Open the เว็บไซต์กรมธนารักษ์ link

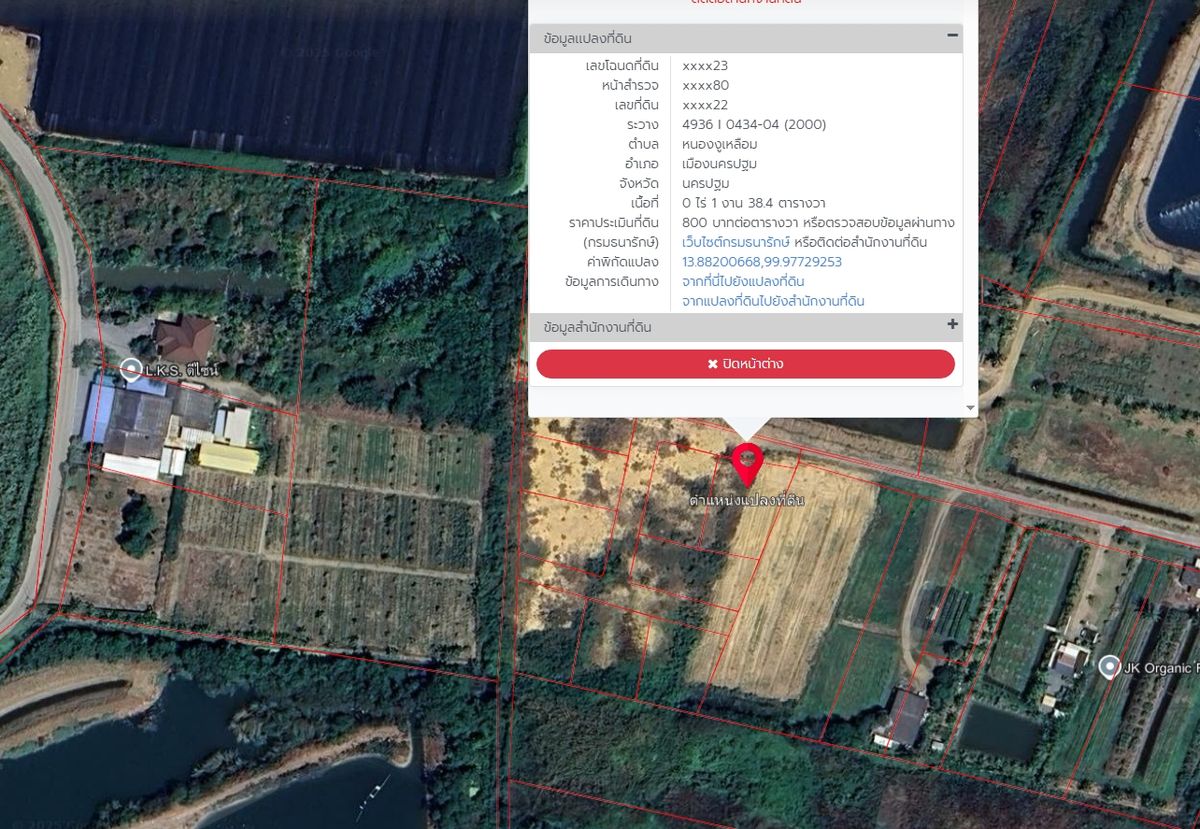[x=736, y=243]
